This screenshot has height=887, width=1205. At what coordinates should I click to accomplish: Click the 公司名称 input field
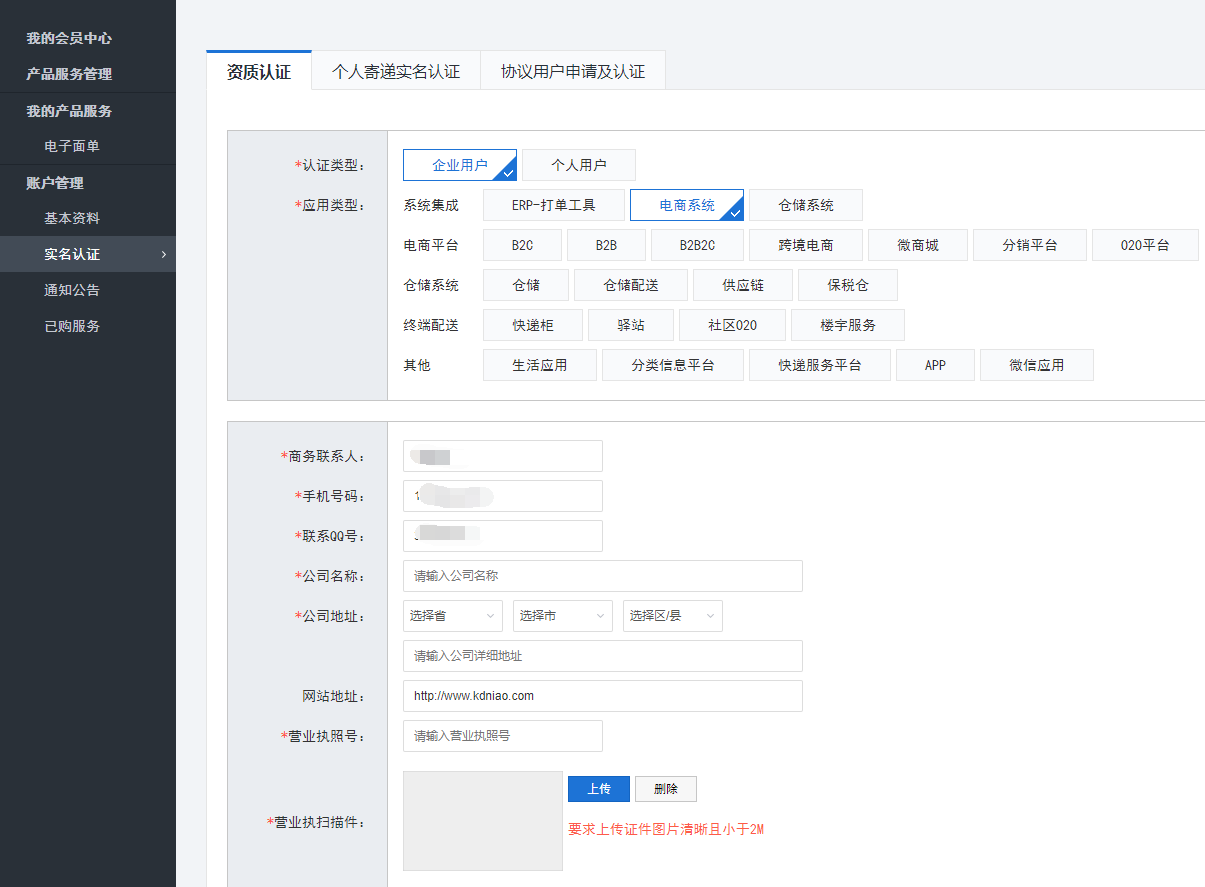click(602, 576)
